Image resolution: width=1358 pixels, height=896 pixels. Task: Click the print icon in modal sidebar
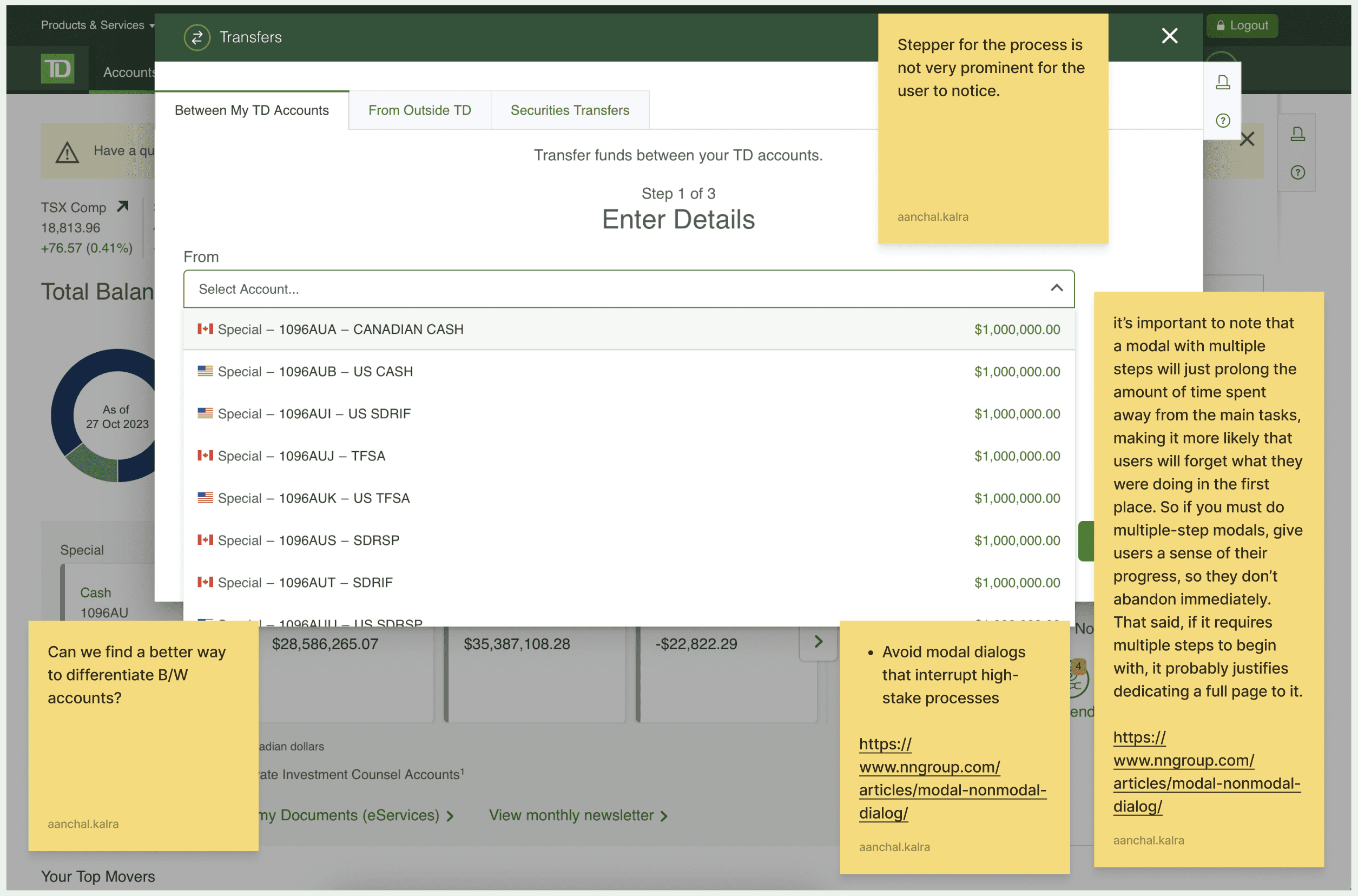point(1223,82)
